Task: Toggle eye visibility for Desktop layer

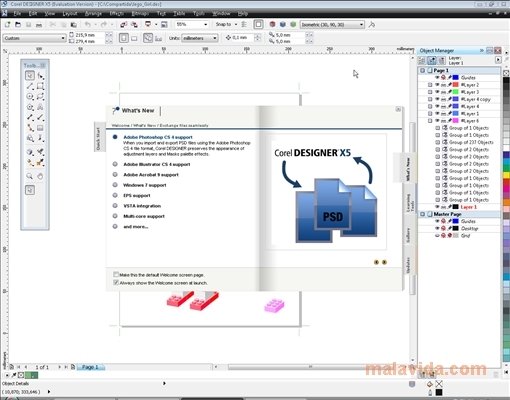Action: (x=437, y=228)
